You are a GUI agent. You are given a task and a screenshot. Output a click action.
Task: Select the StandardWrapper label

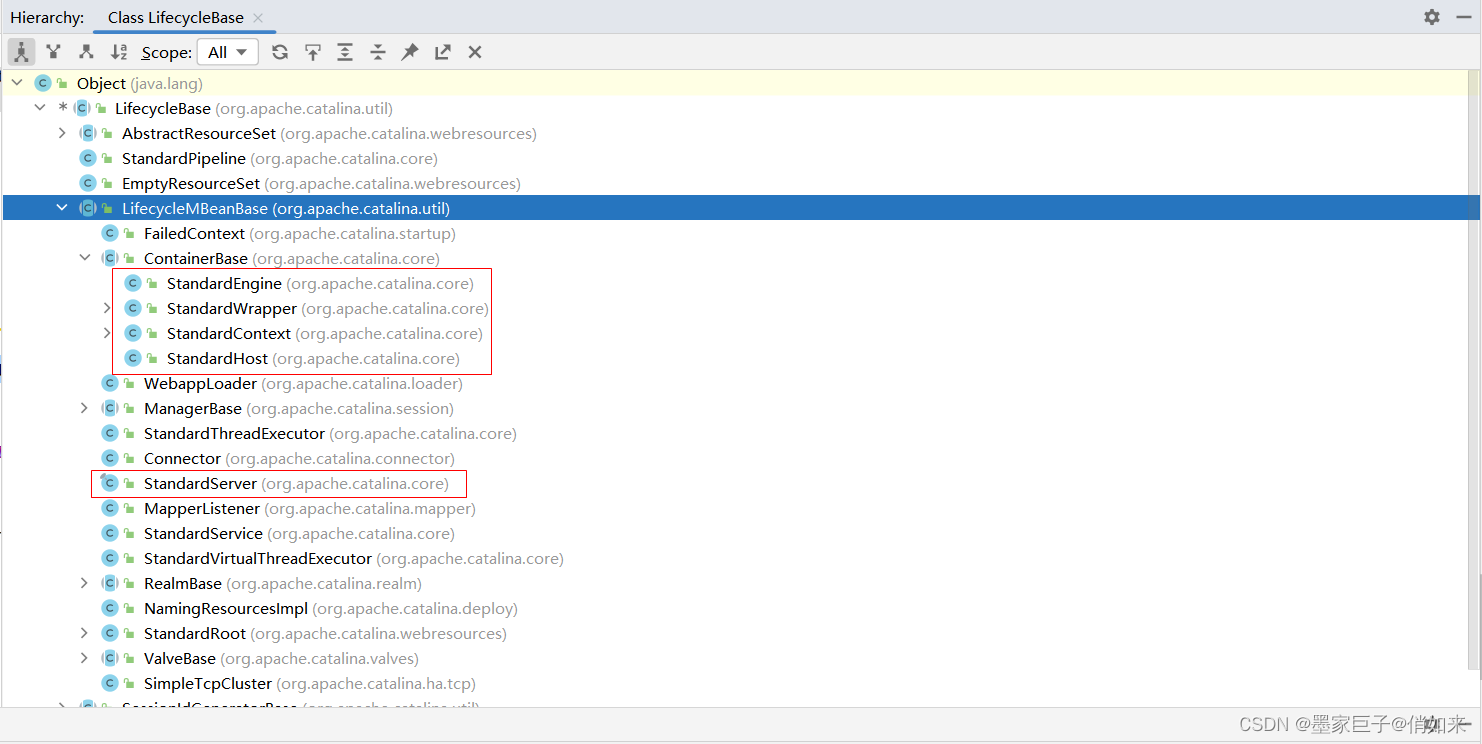click(x=232, y=308)
